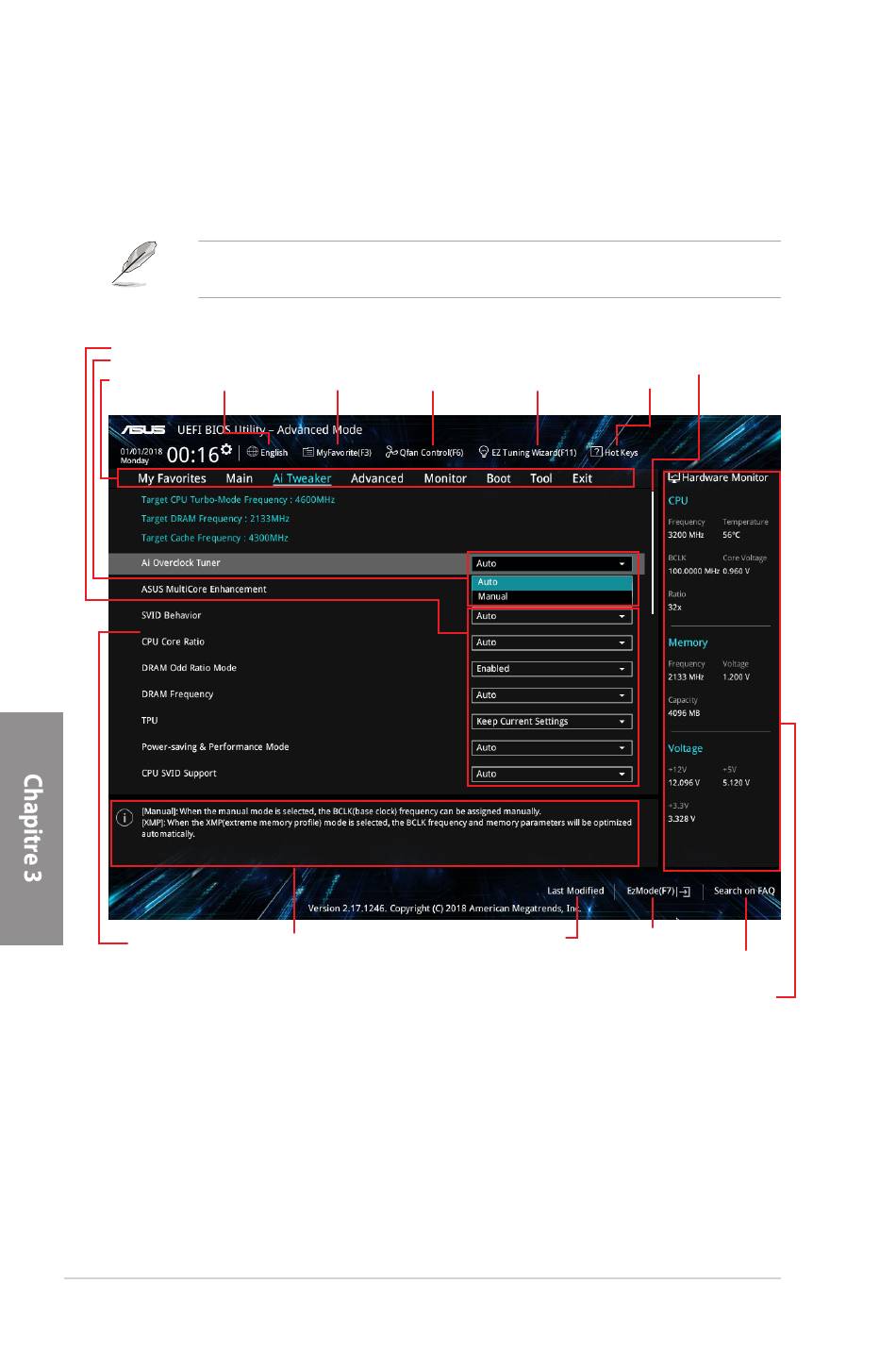Expand the Power-saving & Performance Mode dropdown
The height and width of the screenshot is (1351, 896).
[552, 748]
